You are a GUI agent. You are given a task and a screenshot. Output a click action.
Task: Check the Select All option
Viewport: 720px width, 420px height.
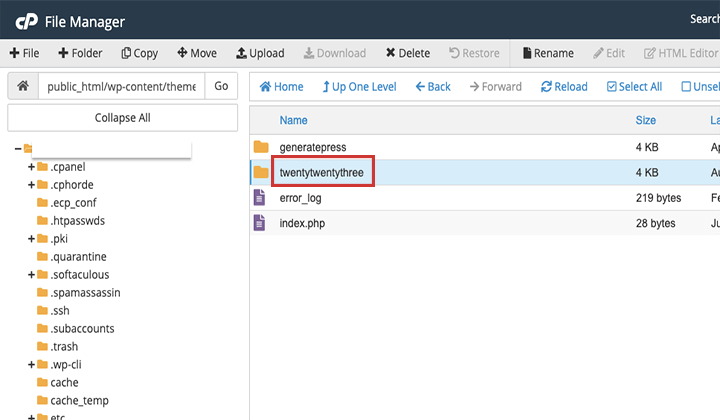[x=634, y=87]
